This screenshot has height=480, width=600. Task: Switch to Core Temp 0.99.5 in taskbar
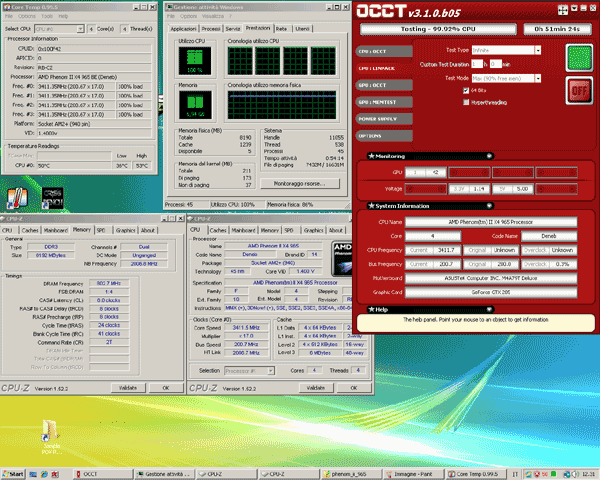[x=476, y=474]
